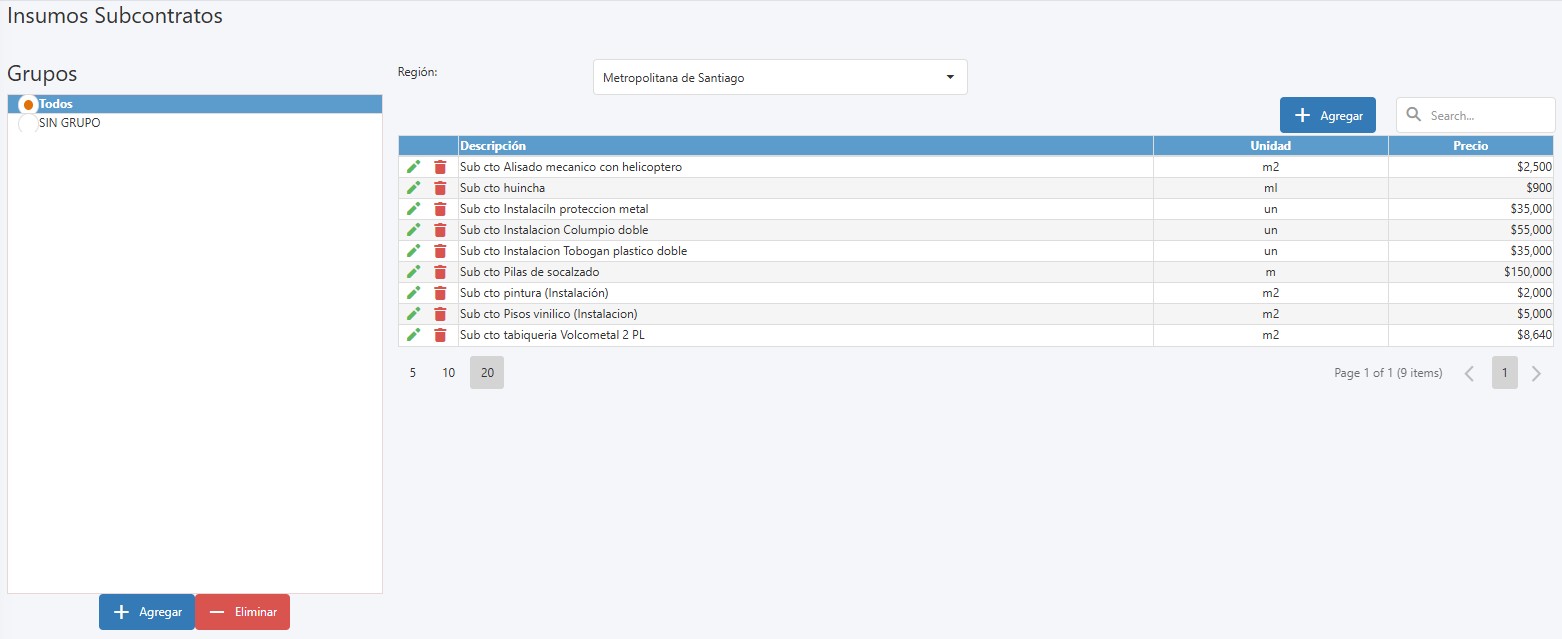
Task: Open the Región dropdown
Action: (780, 78)
